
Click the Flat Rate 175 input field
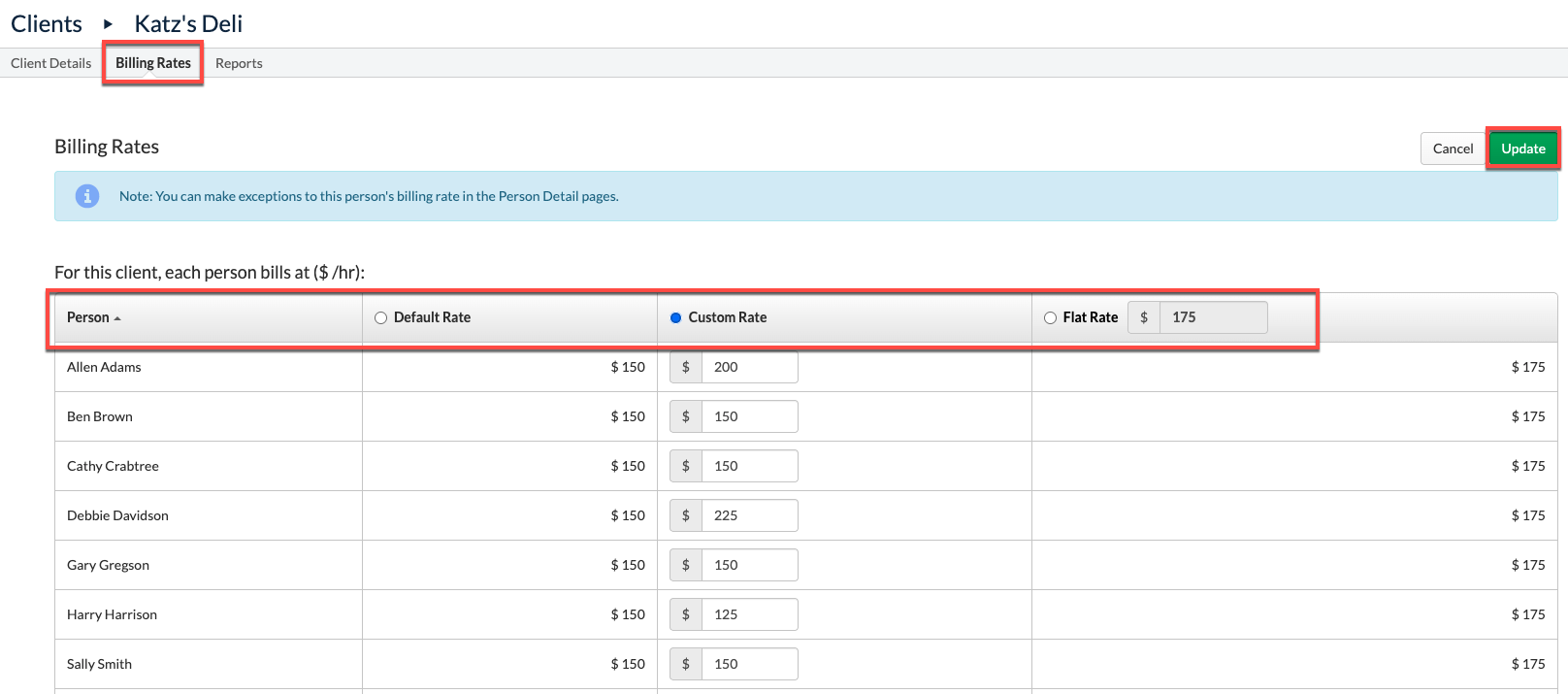(1213, 317)
